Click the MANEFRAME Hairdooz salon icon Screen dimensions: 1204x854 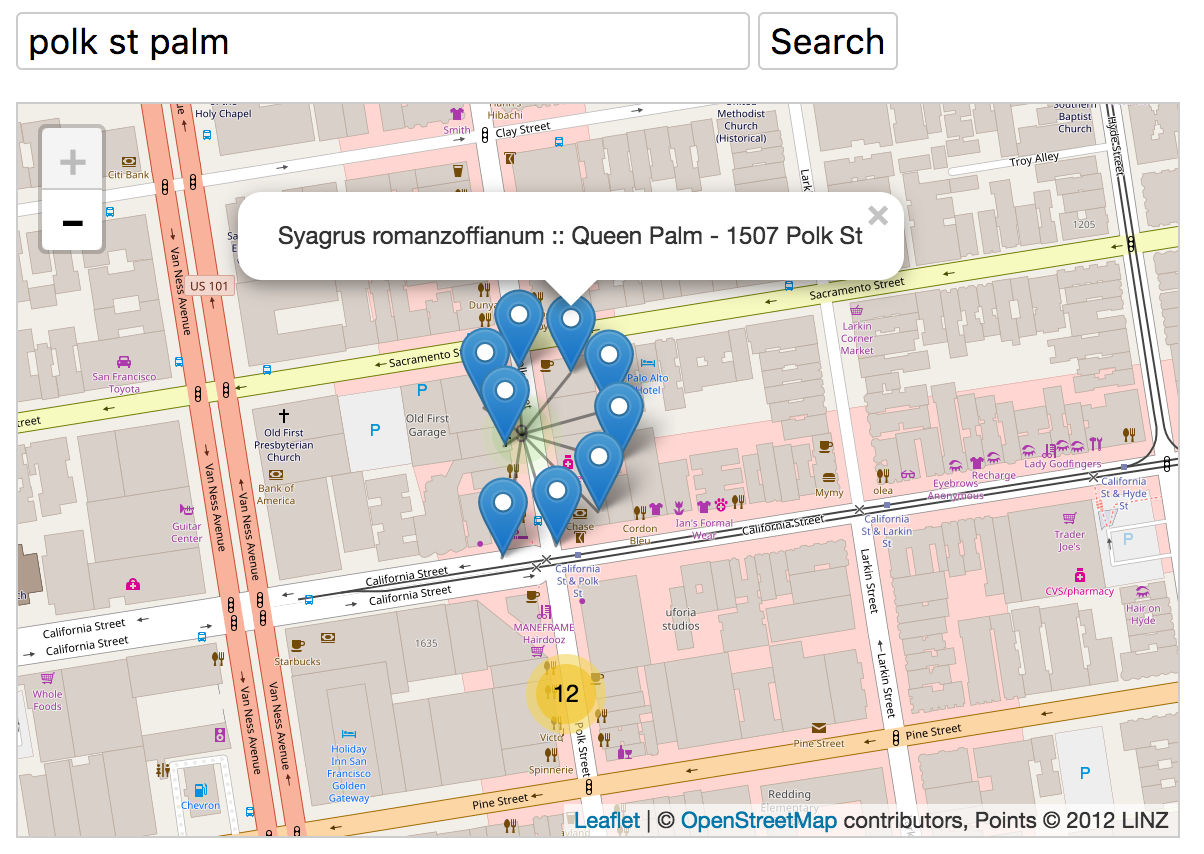pos(544,611)
